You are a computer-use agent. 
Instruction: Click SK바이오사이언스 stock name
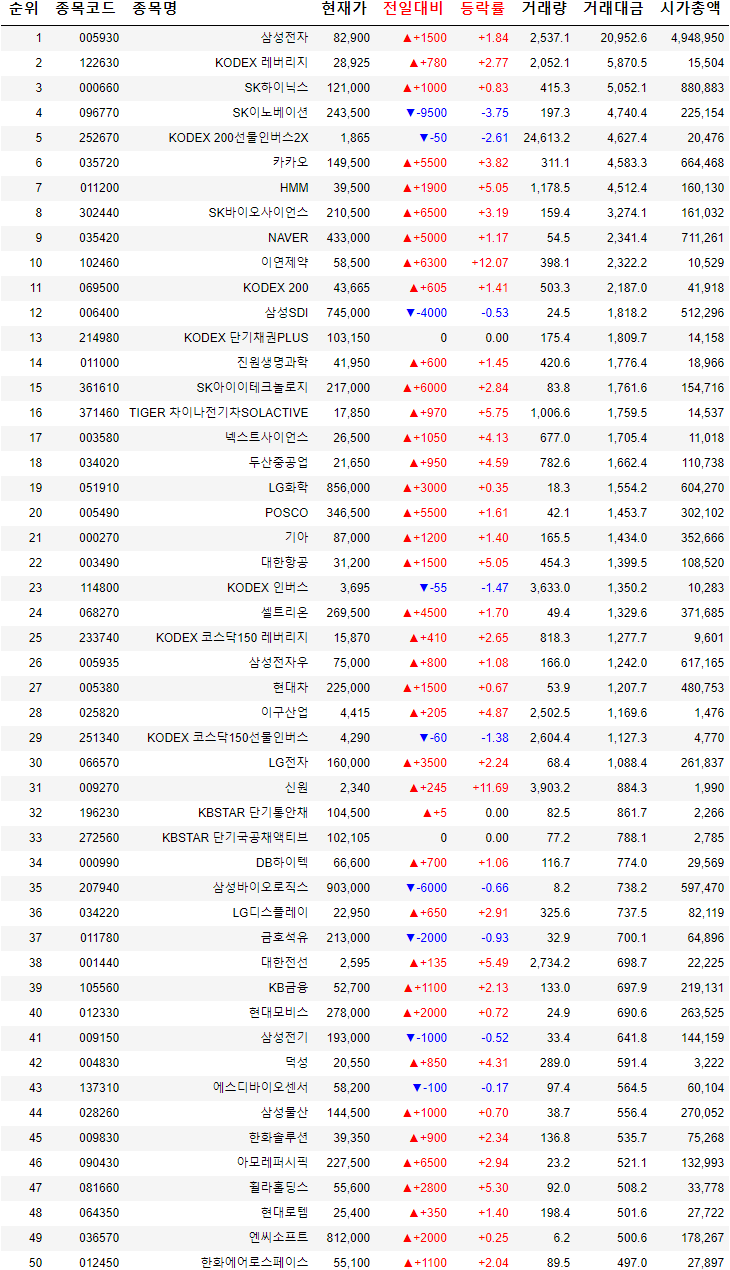click(x=258, y=213)
